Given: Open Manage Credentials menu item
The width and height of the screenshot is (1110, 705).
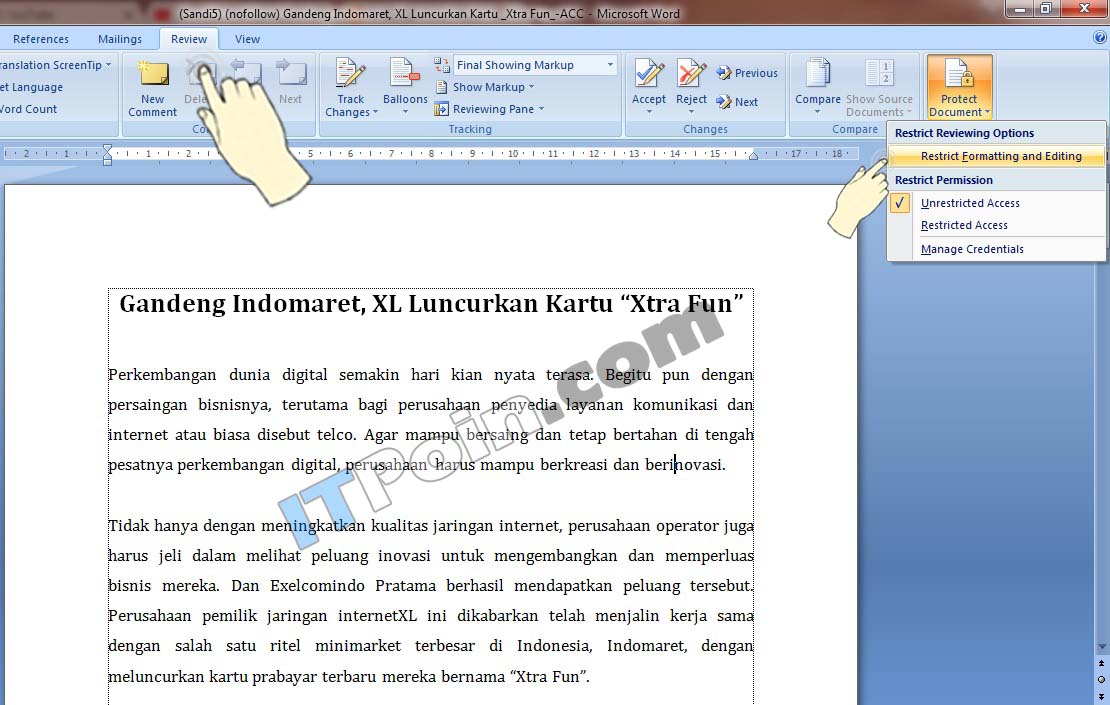Looking at the screenshot, I should pos(972,249).
